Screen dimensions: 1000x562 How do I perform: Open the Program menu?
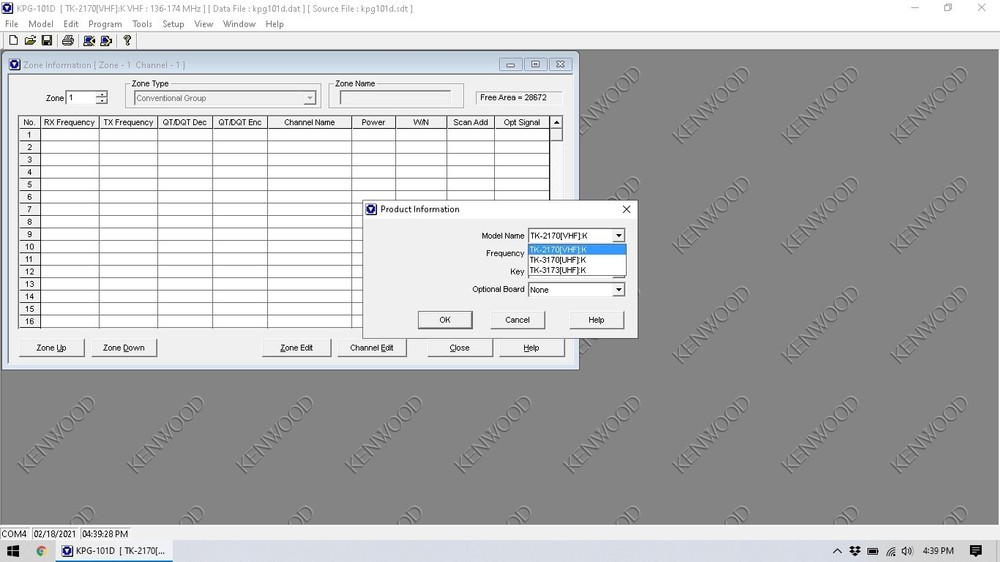tap(105, 24)
